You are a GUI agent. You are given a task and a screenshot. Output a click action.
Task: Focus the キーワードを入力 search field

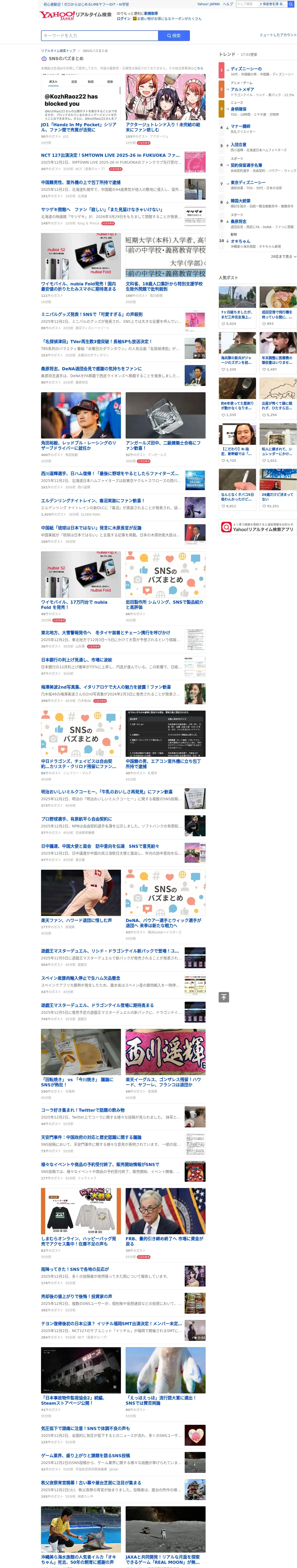99,36
